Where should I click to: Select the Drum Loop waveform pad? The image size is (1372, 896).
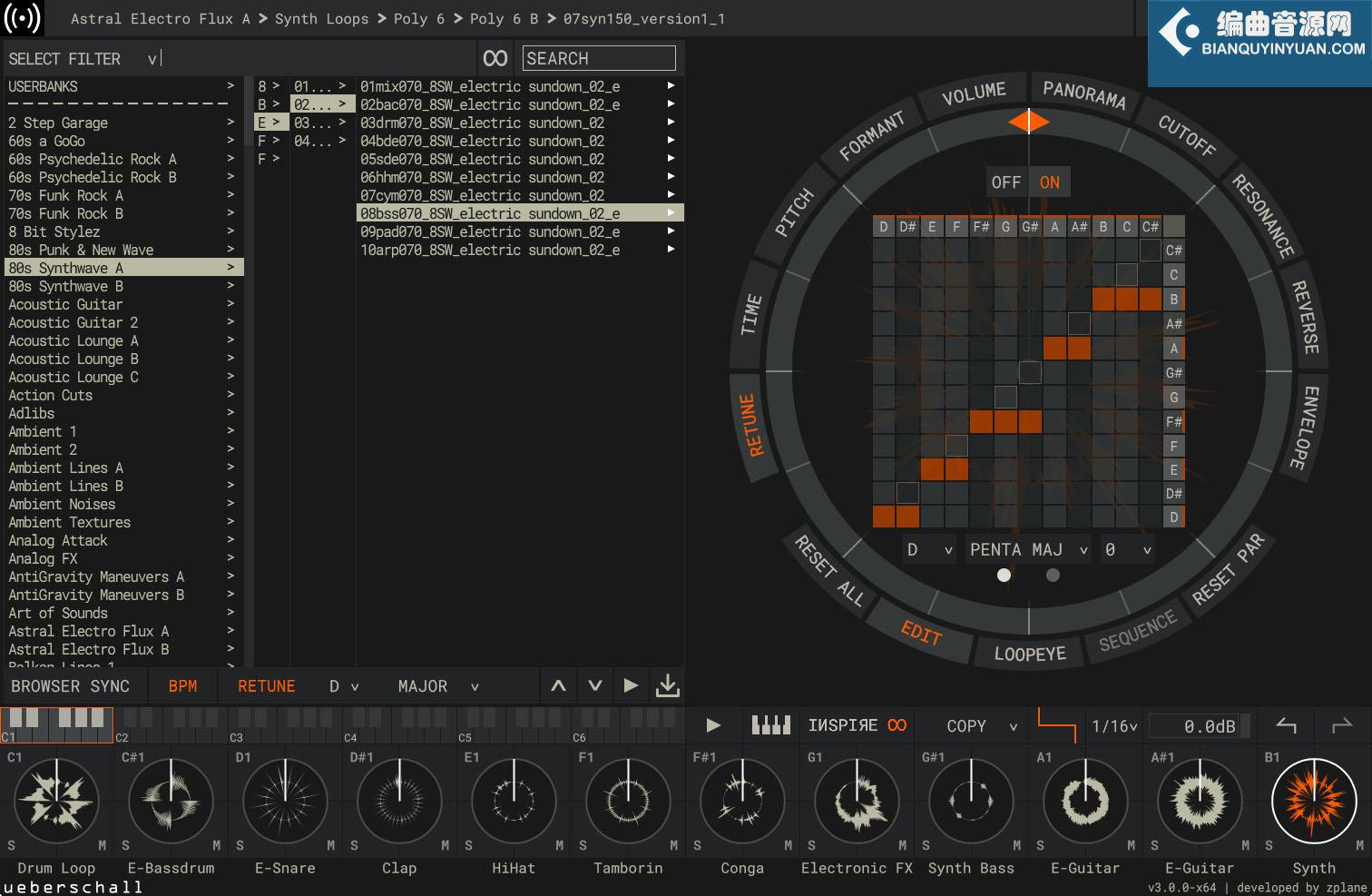tap(57, 802)
